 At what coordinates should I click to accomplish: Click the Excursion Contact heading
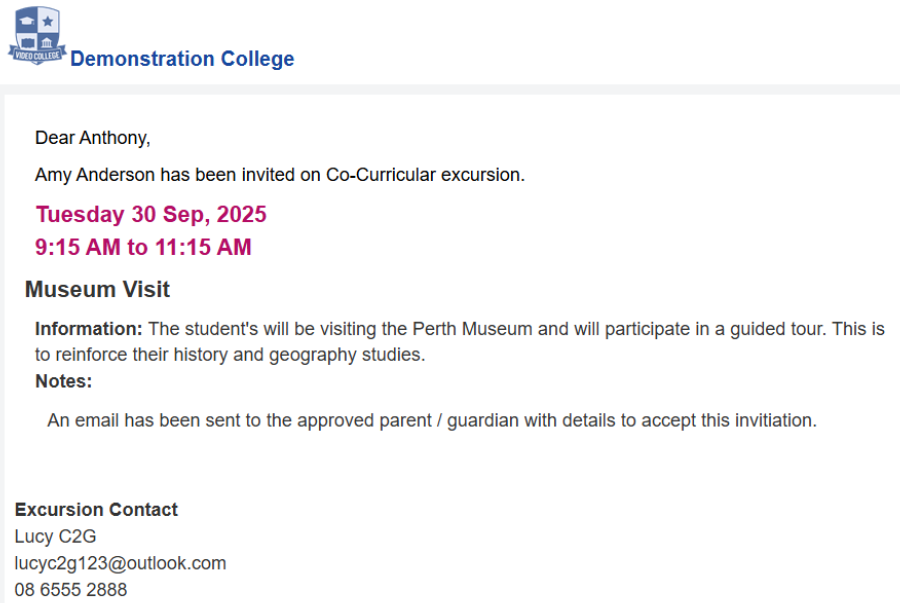(x=96, y=509)
